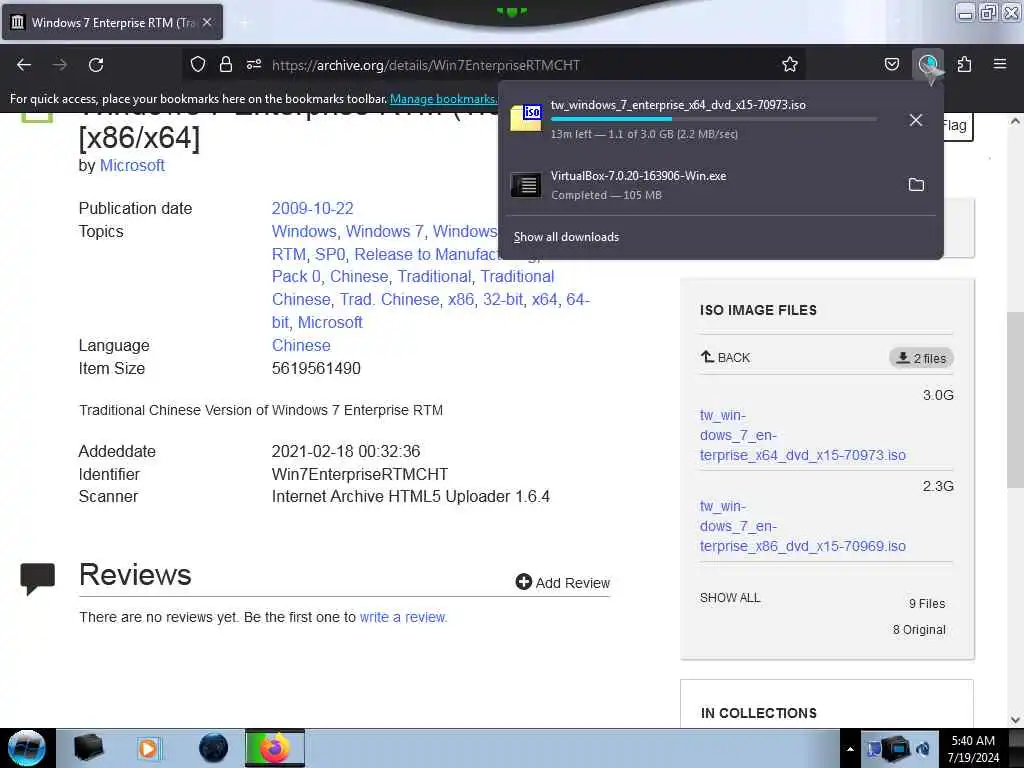Click the 9 Files count

[x=927, y=603]
